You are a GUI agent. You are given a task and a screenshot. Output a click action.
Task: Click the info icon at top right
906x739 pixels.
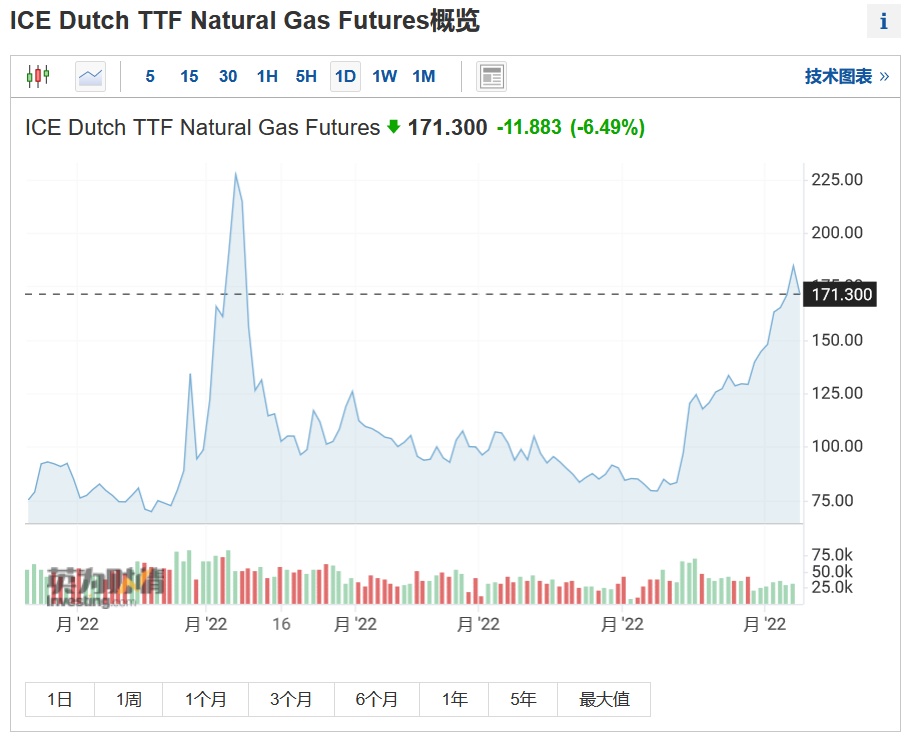click(x=883, y=21)
